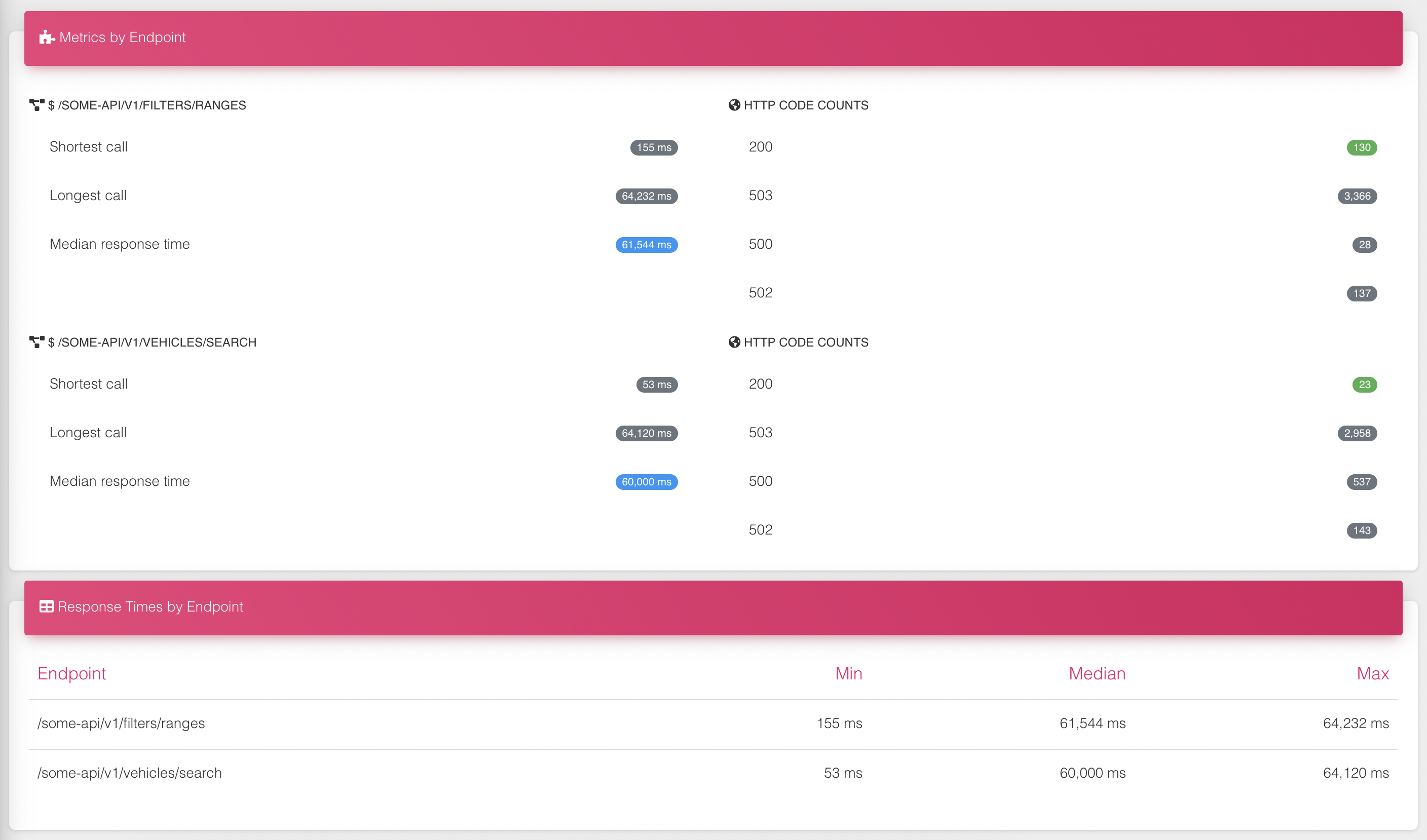Click the 53 ms shortest call badge
This screenshot has height=840, width=1427.
(x=656, y=385)
